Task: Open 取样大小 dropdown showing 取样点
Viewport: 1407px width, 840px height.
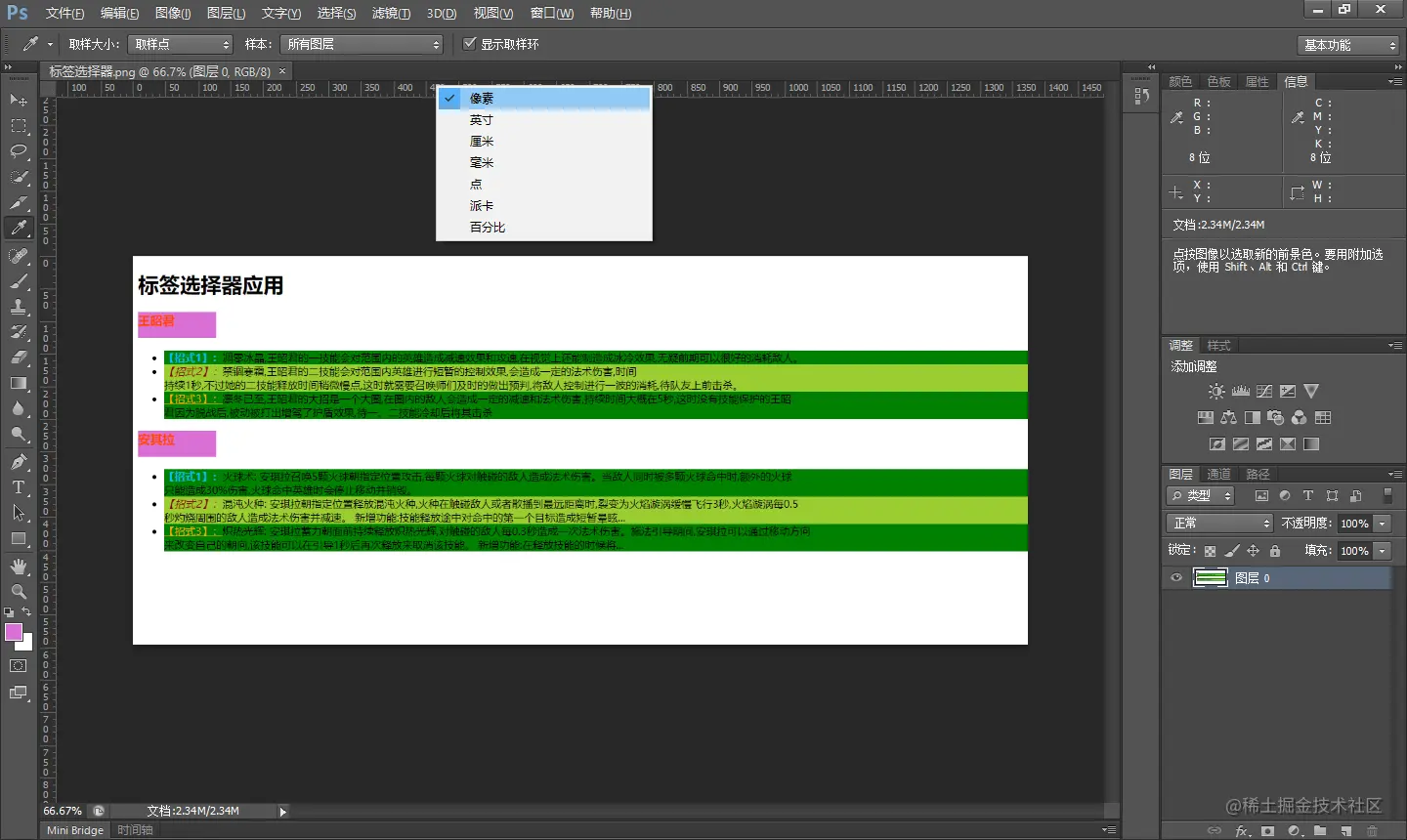Action: [180, 44]
